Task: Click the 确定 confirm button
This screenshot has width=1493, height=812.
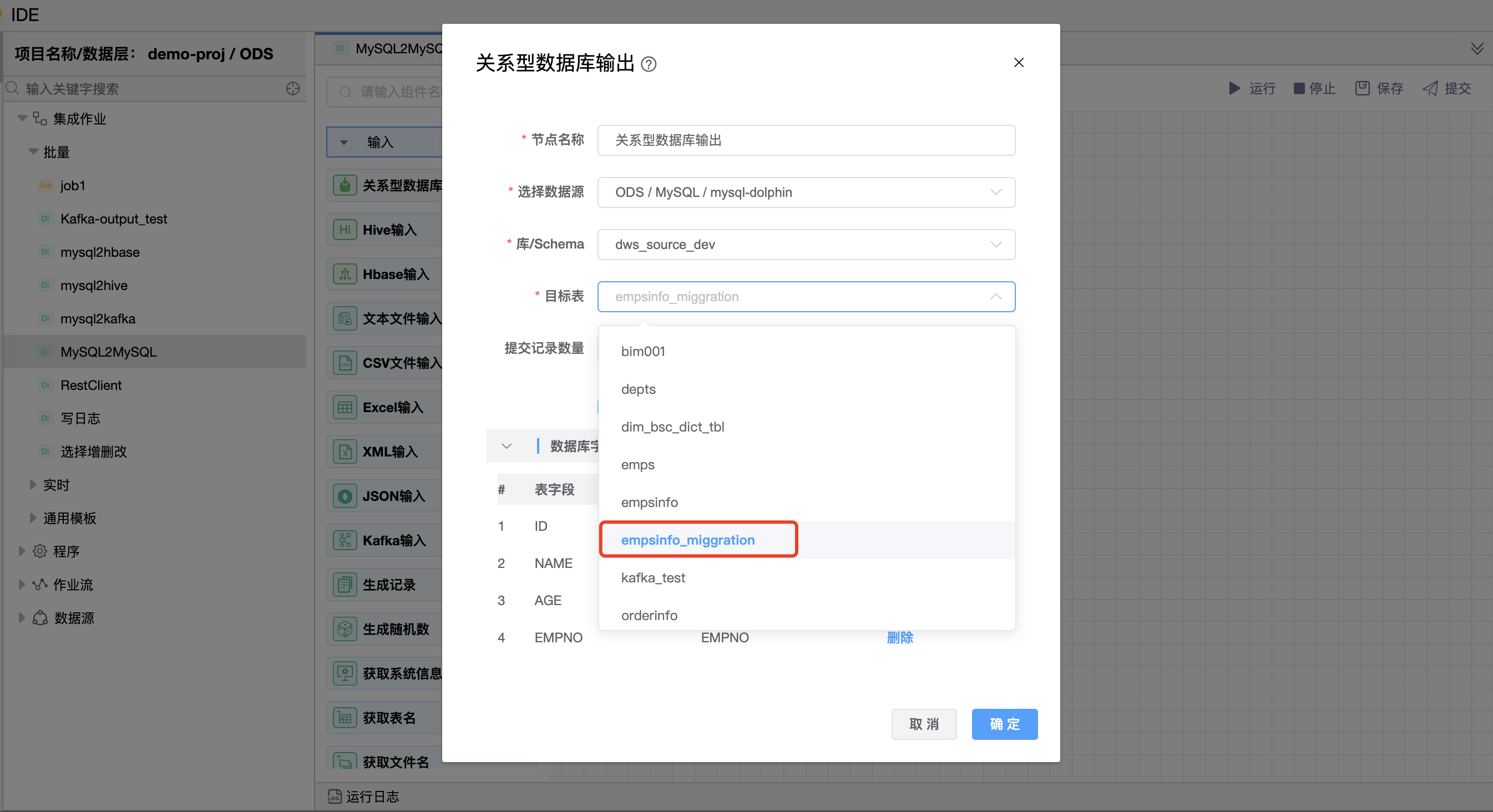Action: point(1004,724)
